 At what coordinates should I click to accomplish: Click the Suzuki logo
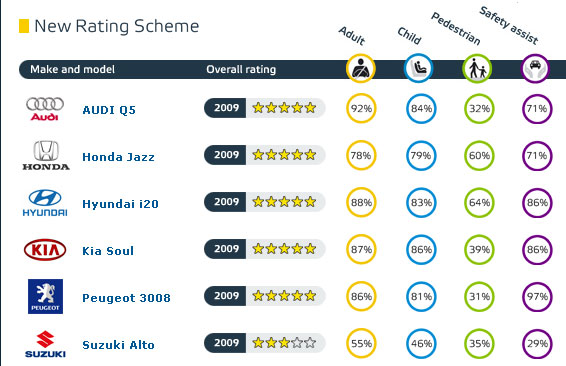click(x=45, y=344)
